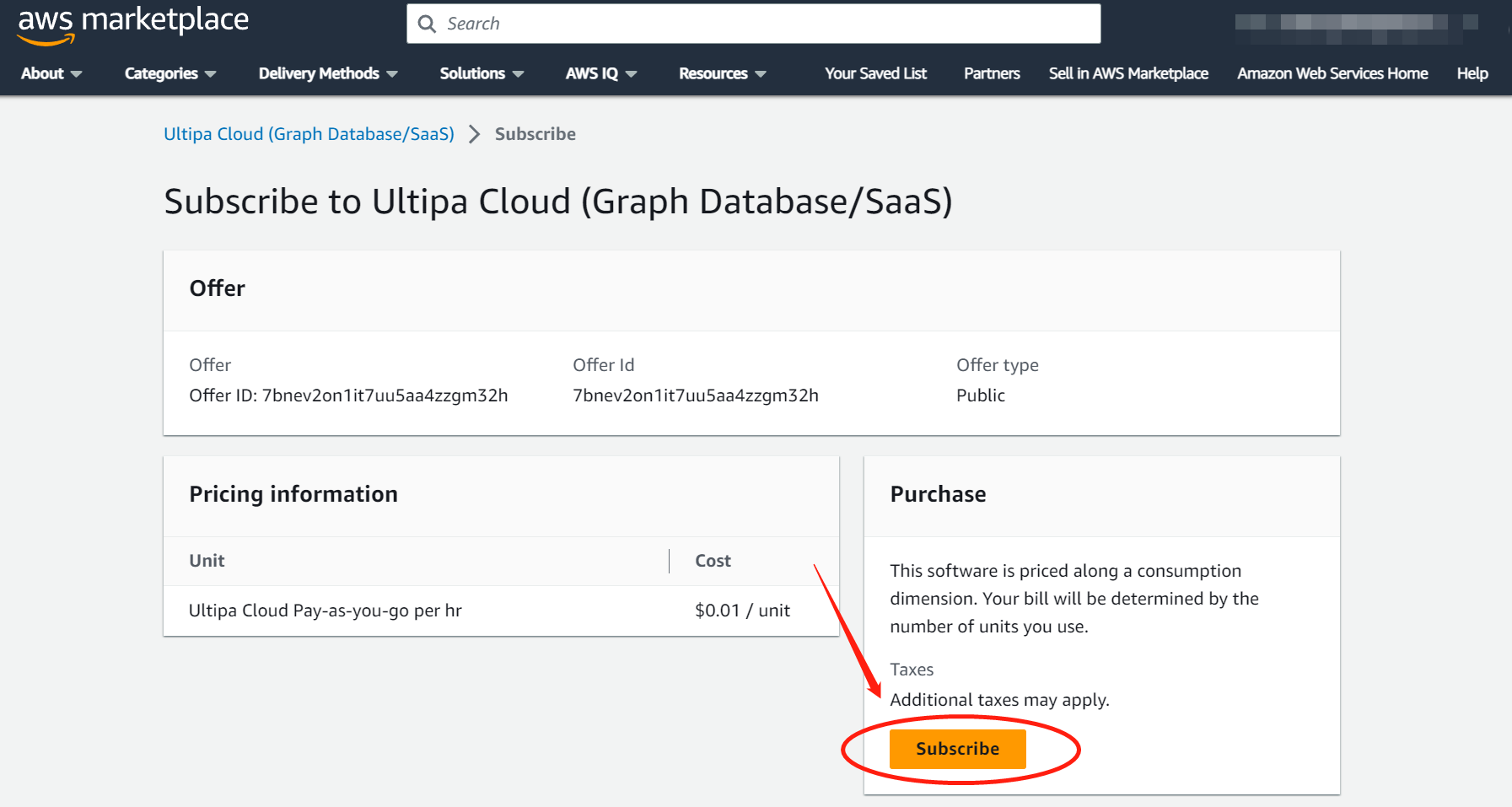
Task: Open the Resources dropdown
Action: coord(723,73)
